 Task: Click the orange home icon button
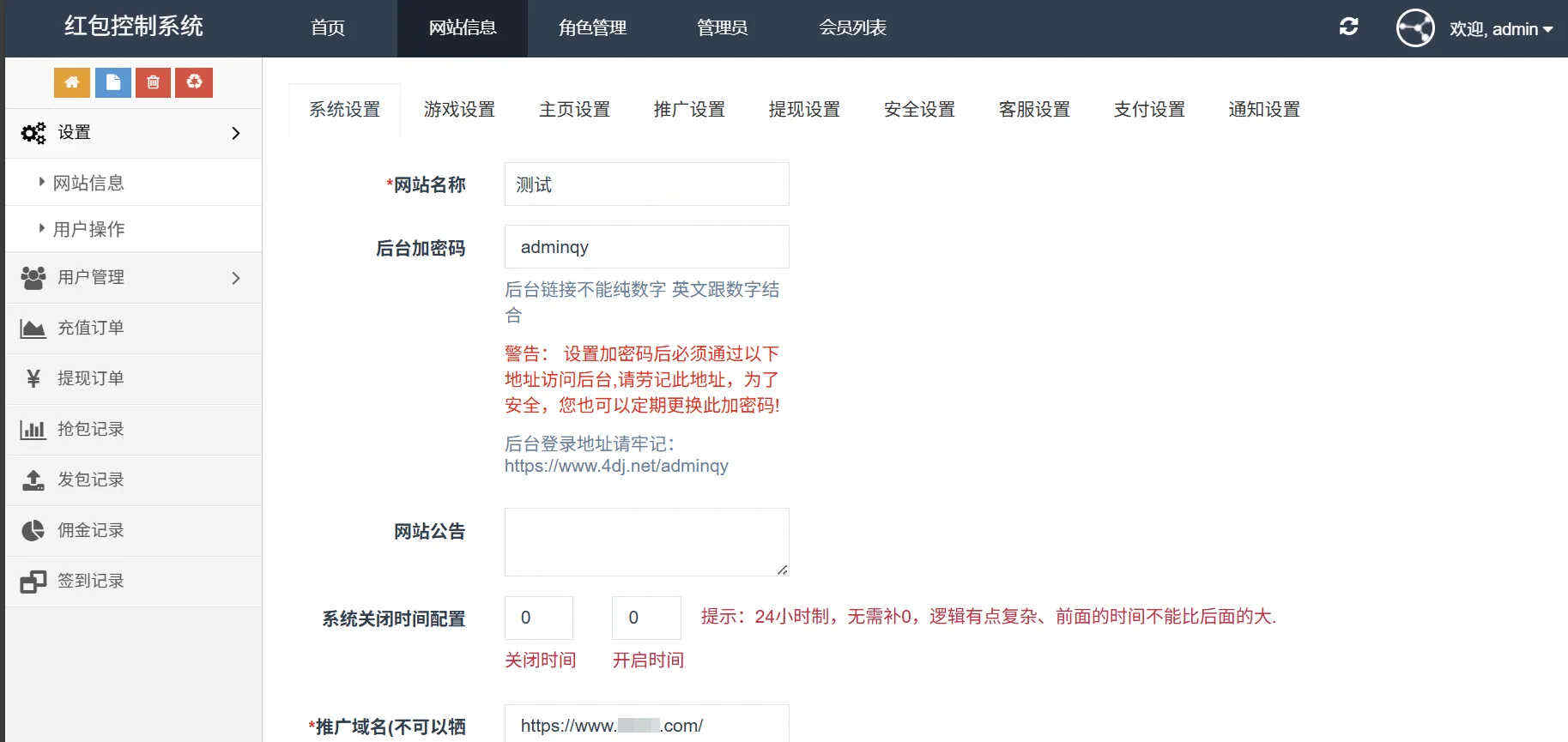72,82
